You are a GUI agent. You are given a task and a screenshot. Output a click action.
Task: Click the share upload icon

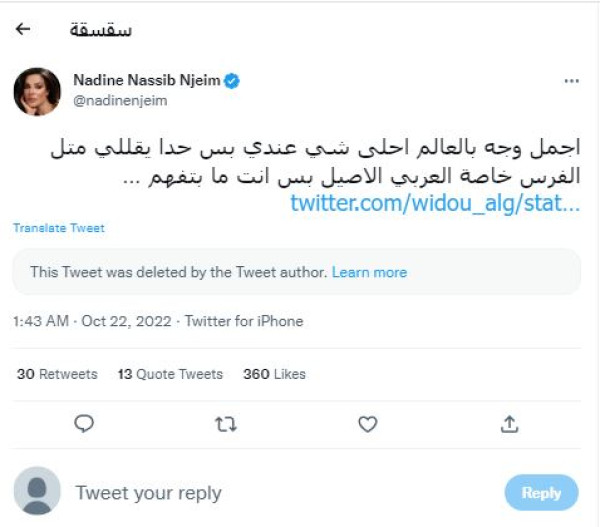pyautogui.click(x=509, y=424)
